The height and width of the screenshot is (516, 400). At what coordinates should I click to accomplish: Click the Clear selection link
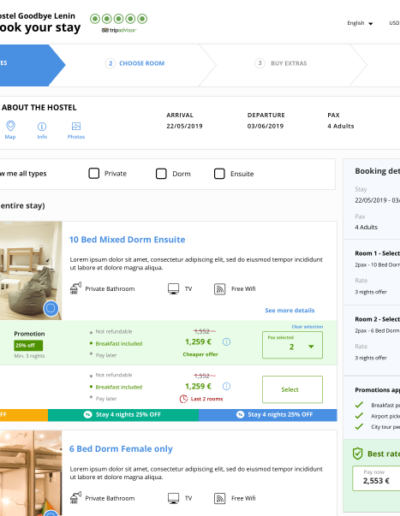click(307, 327)
